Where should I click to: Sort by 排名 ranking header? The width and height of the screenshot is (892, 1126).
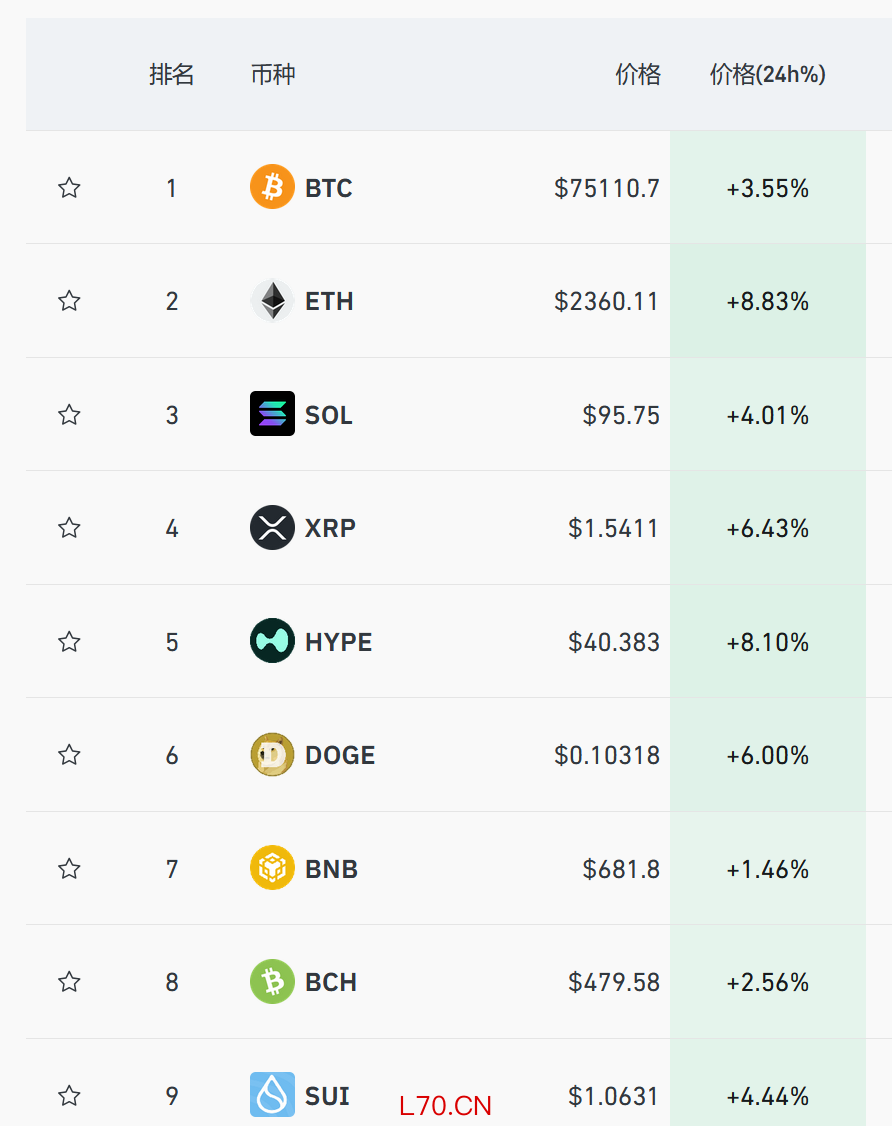point(171,74)
